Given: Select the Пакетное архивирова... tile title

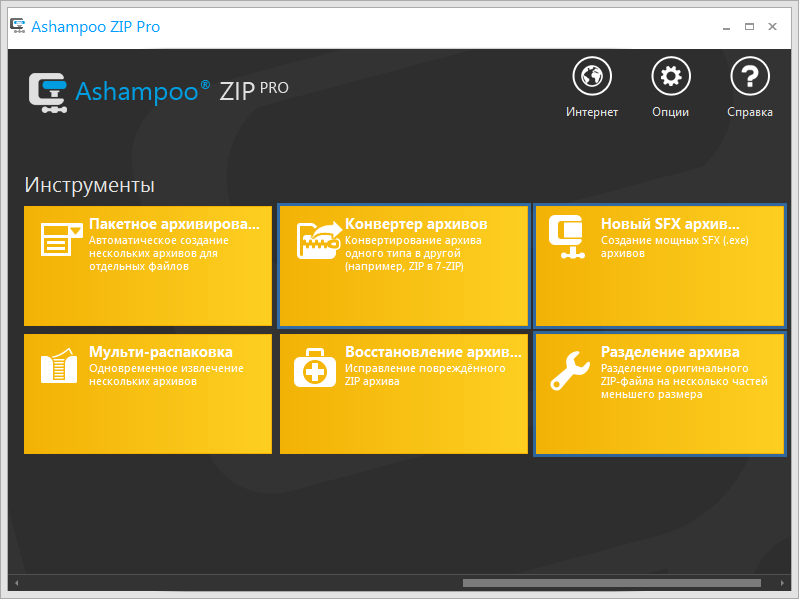Looking at the screenshot, I should [174, 224].
